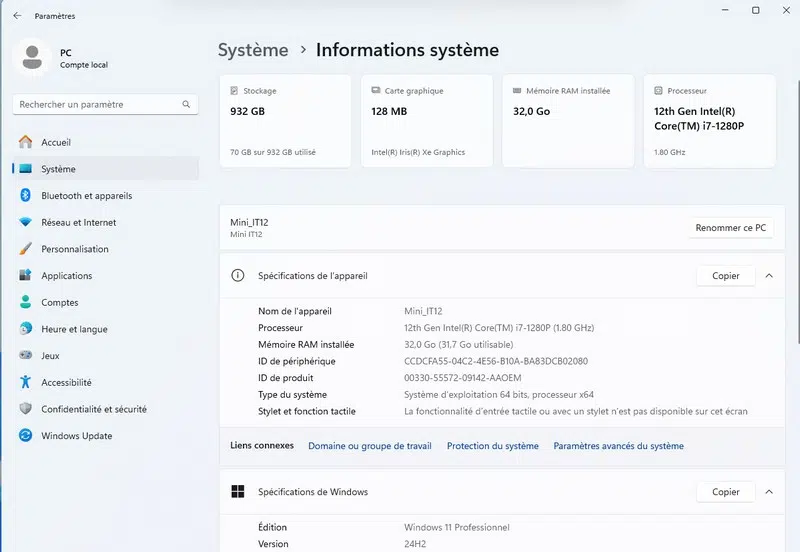The image size is (800, 552).
Task: Click the search magnifier icon
Action: pos(186,104)
